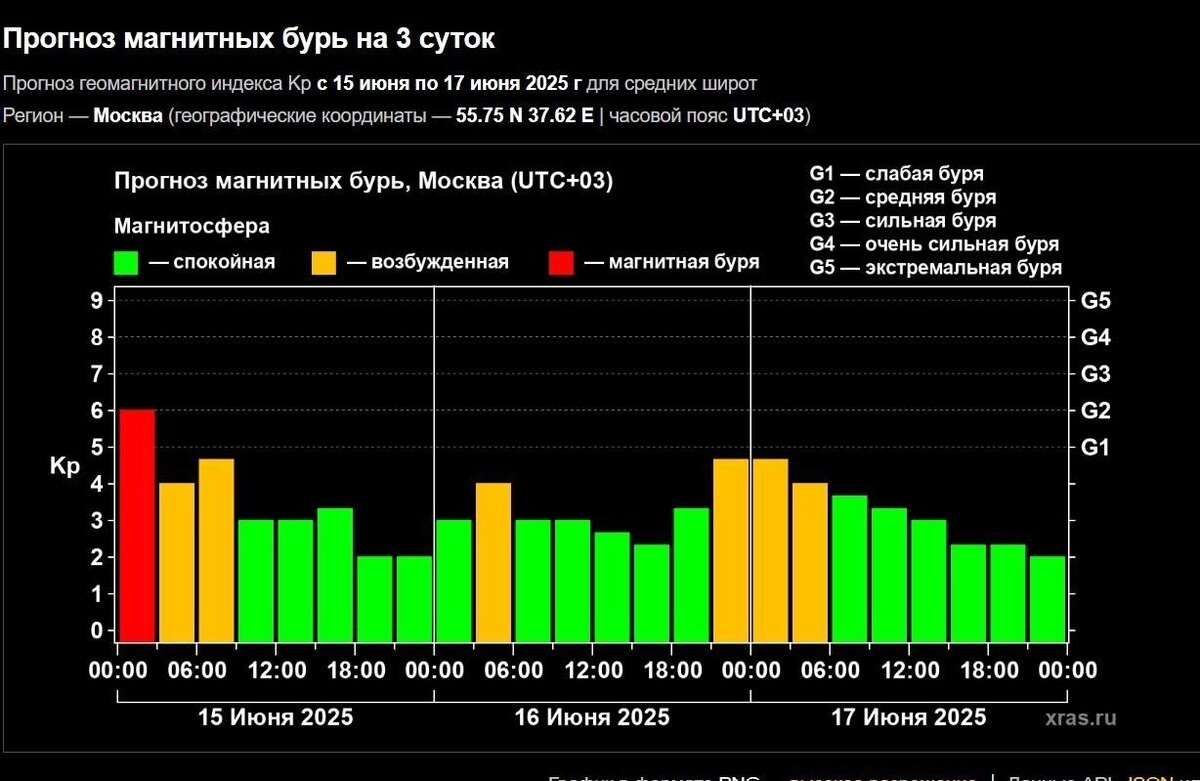
Task: Select the orange bar for 21:00–24:00 on 16 June
Action: click(731, 550)
